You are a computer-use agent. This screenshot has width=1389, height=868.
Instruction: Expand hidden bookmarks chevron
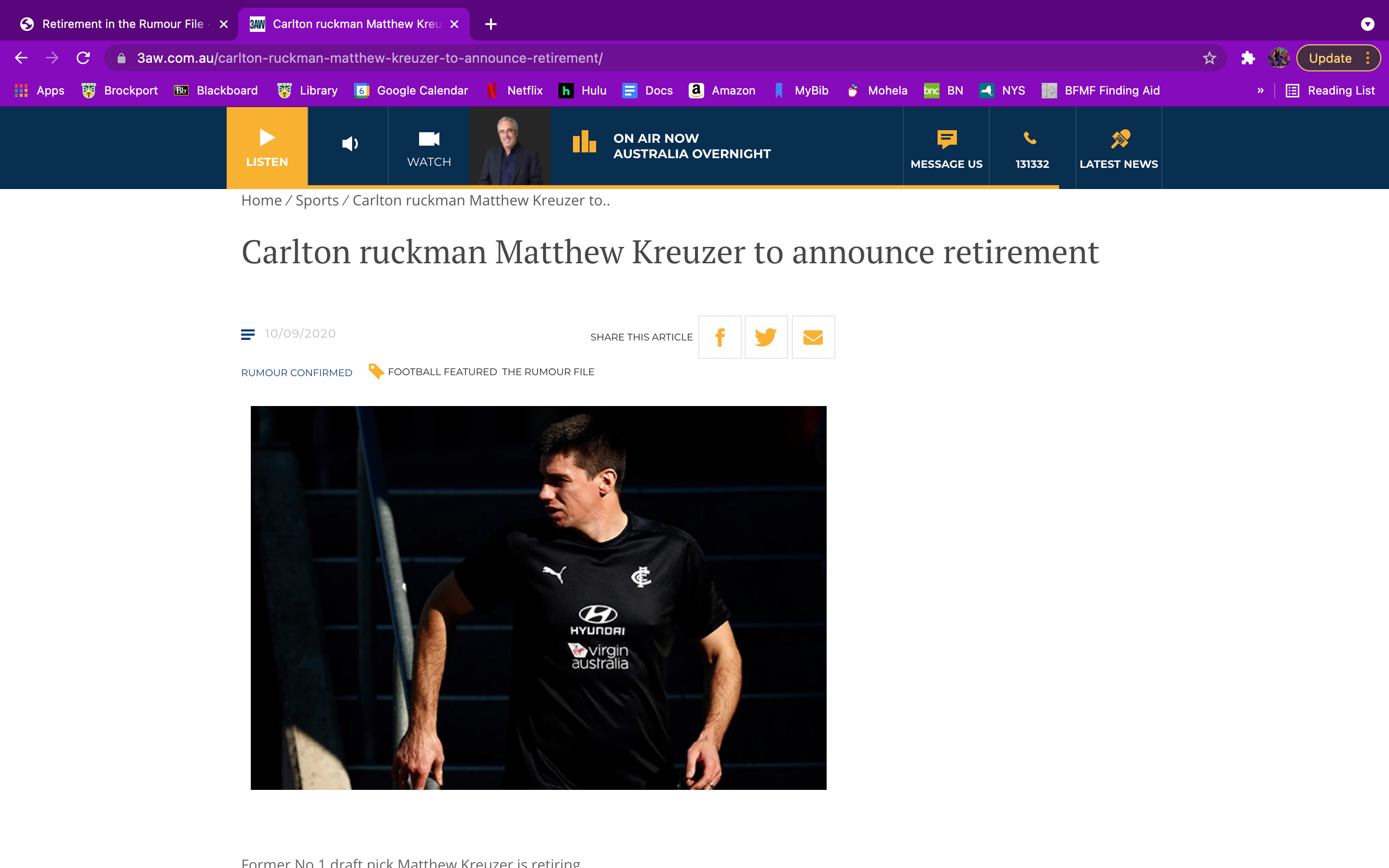(1260, 91)
